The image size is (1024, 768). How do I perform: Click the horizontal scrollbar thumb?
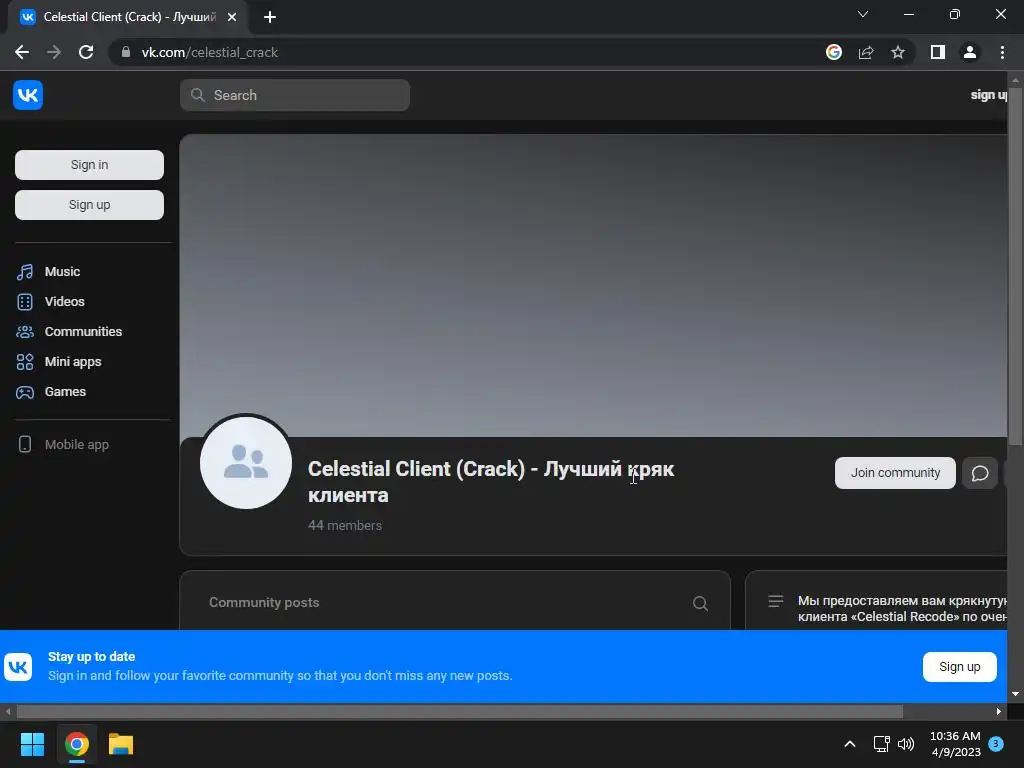(459, 711)
